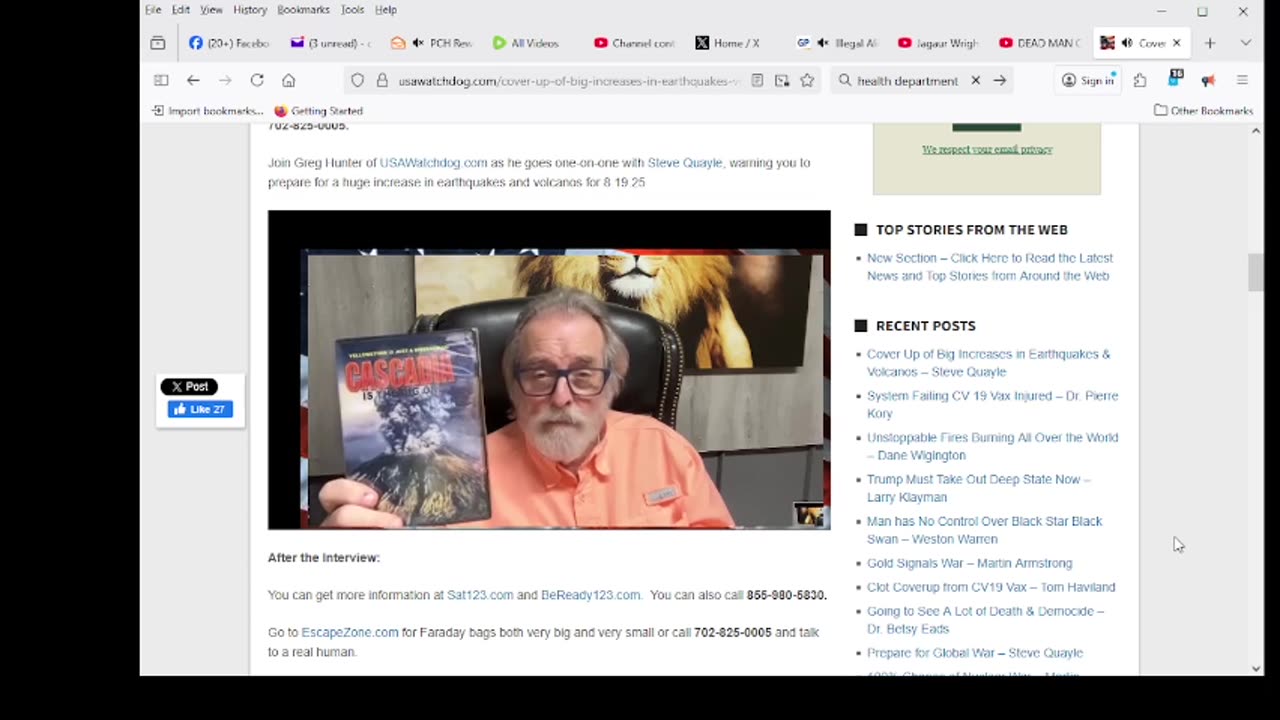Switch to the 'Home / X' tab

click(735, 43)
